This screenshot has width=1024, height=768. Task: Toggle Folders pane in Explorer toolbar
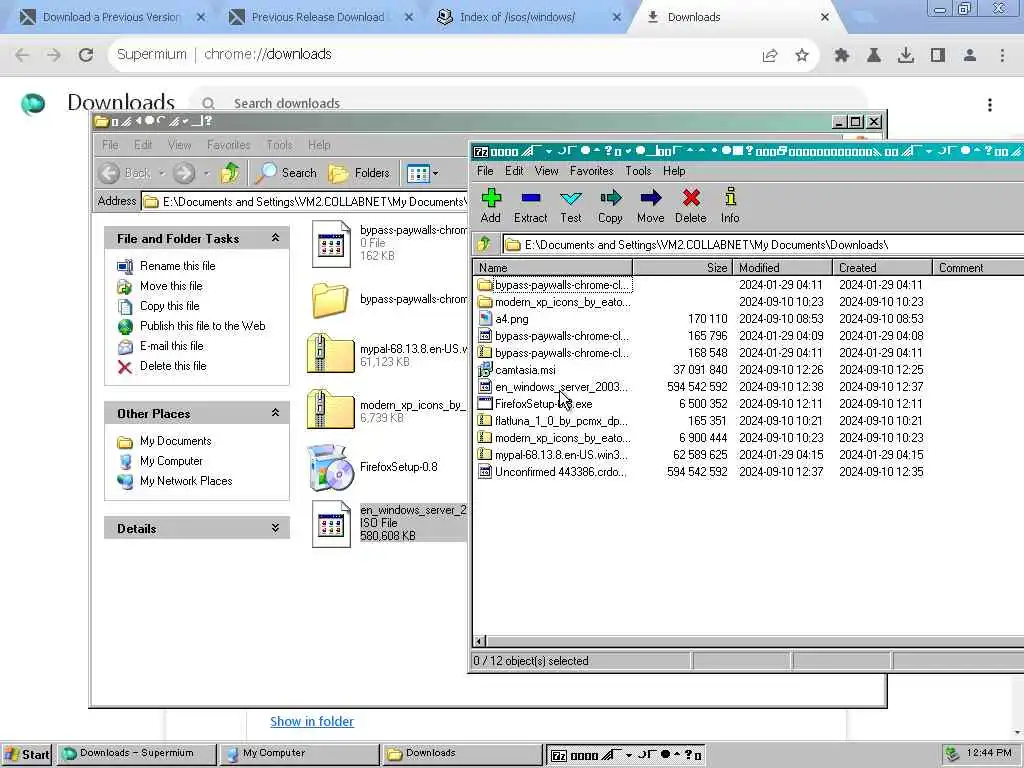click(x=359, y=173)
